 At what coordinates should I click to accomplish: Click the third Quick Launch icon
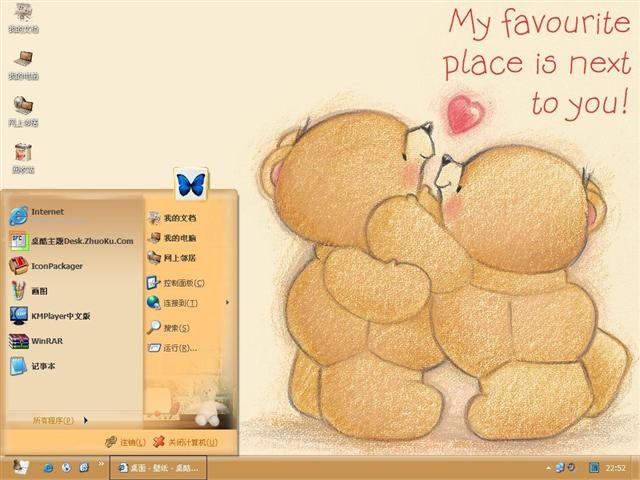point(84,468)
